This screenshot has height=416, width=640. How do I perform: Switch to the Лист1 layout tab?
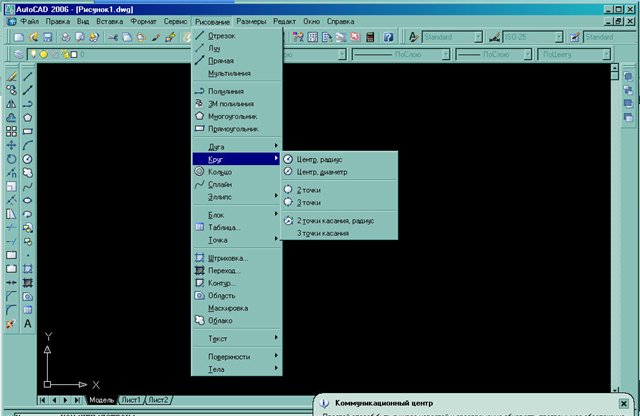[131, 399]
